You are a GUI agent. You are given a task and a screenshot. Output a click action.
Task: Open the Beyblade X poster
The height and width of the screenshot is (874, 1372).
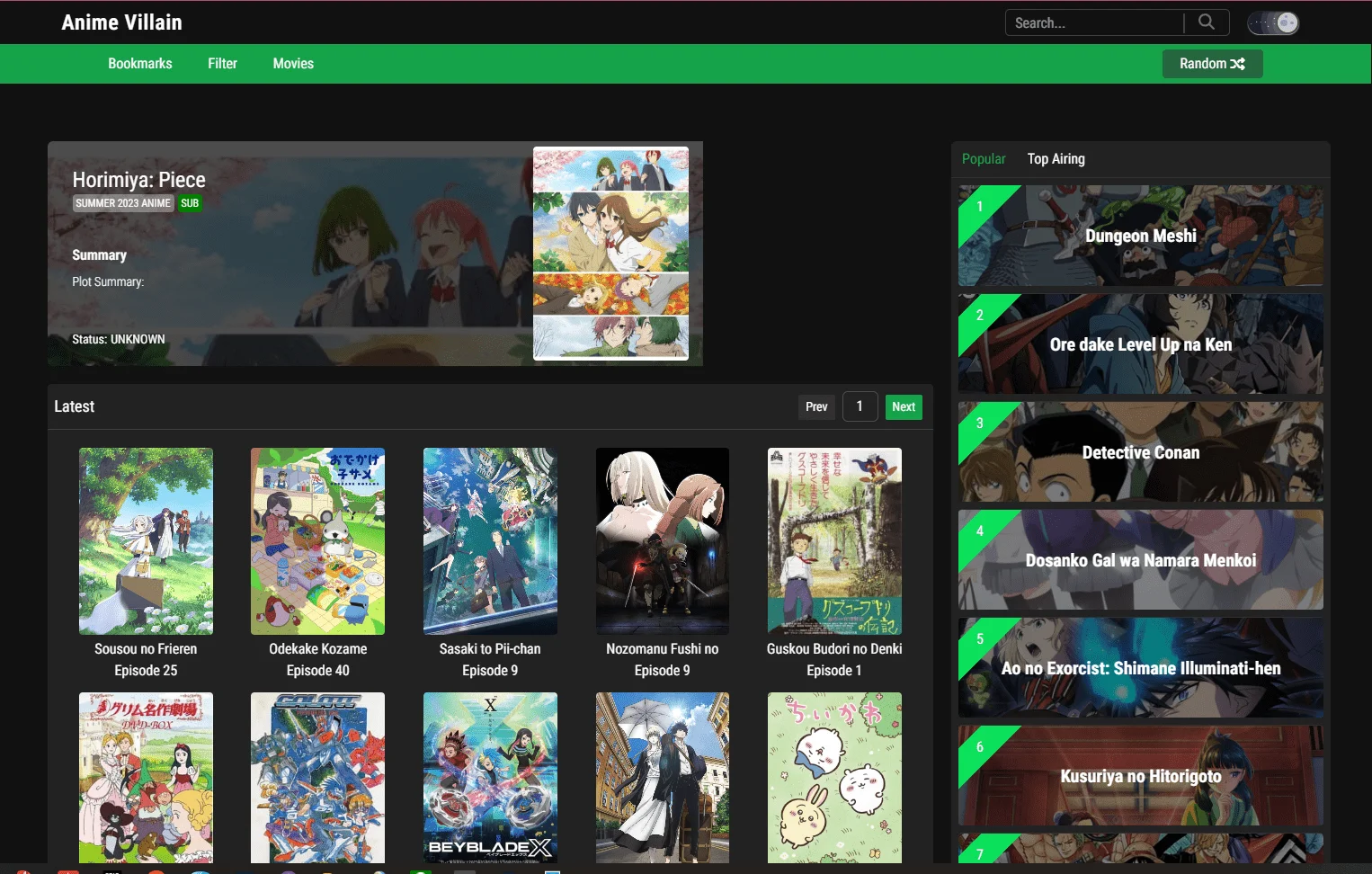(490, 778)
